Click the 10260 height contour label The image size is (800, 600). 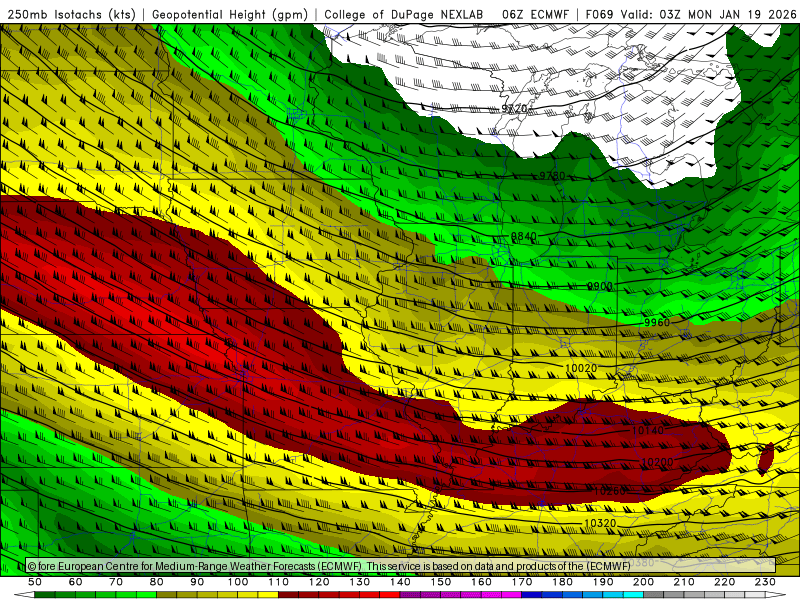point(610,491)
